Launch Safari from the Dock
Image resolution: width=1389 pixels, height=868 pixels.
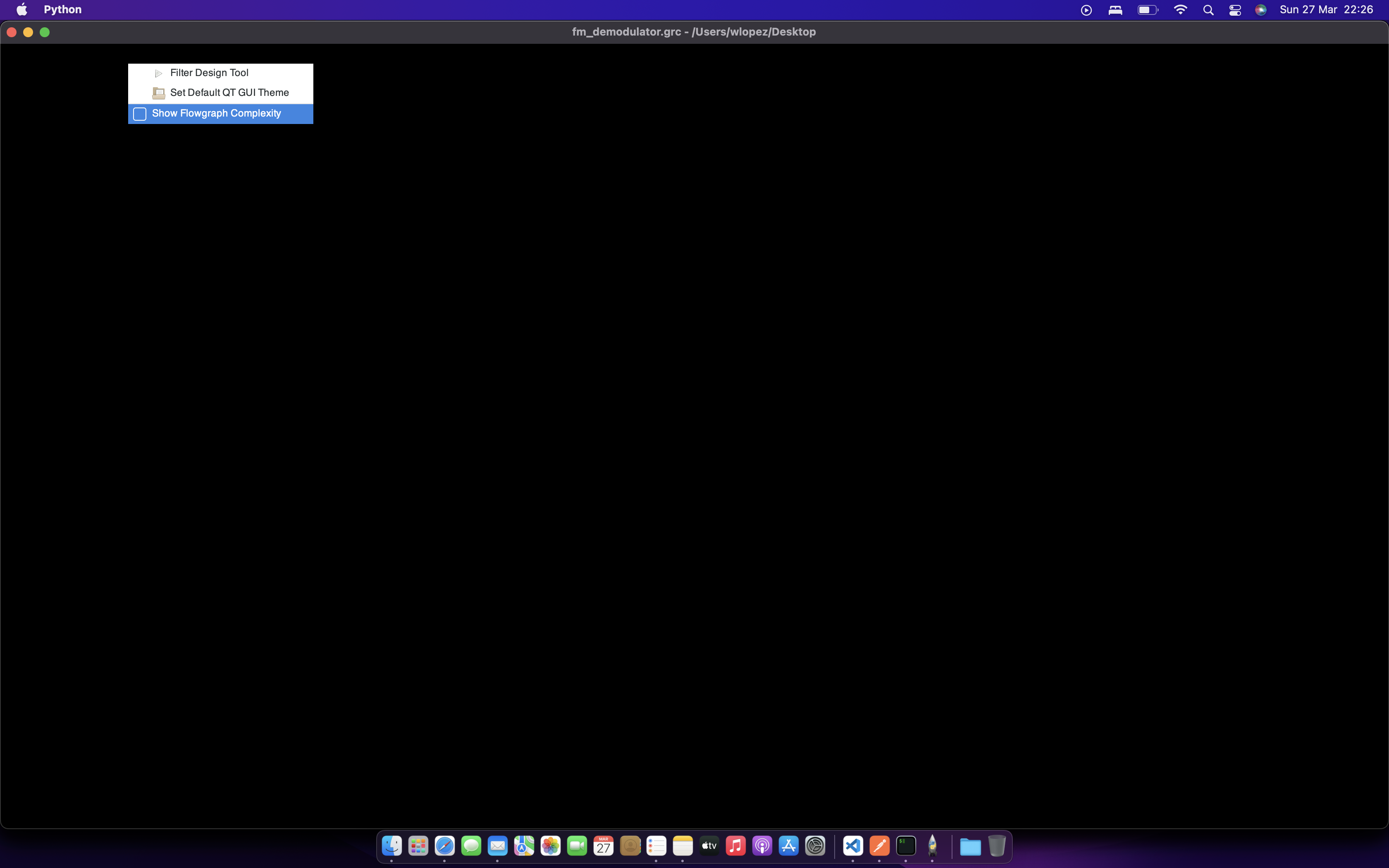point(444,845)
